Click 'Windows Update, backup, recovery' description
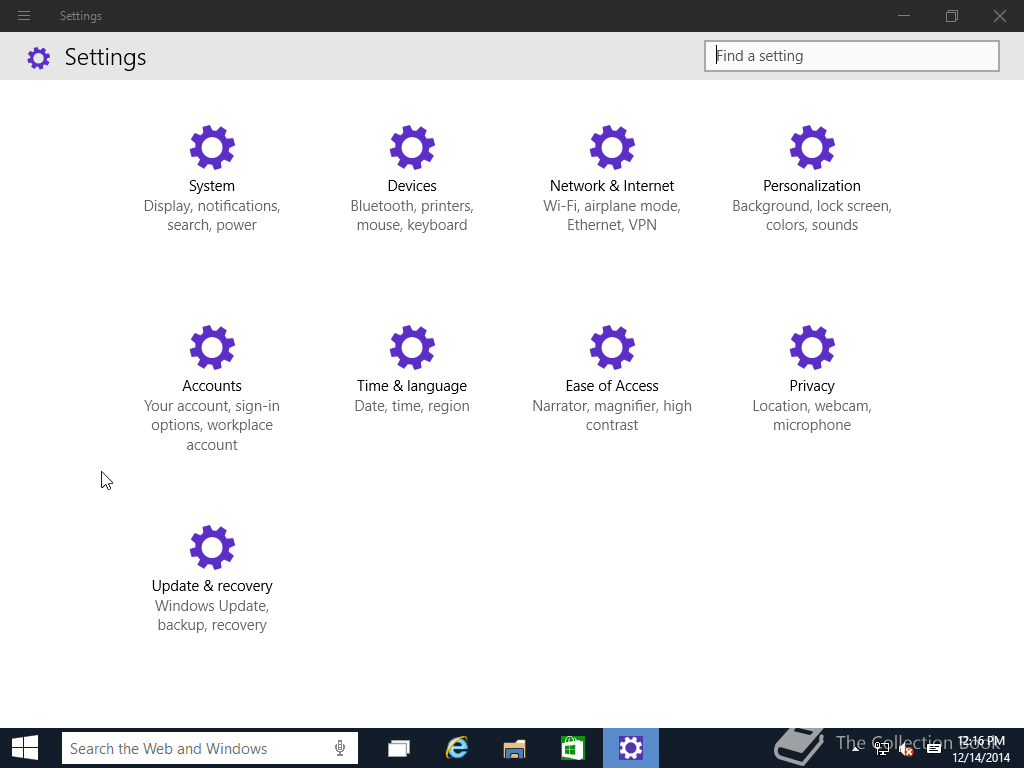This screenshot has height=768, width=1024. (212, 615)
